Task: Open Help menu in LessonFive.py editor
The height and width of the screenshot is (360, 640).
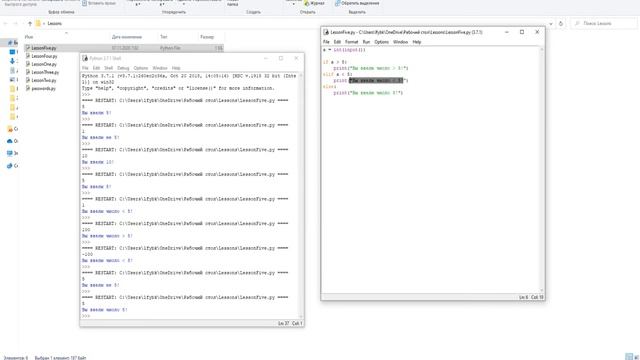Action: coord(416,42)
